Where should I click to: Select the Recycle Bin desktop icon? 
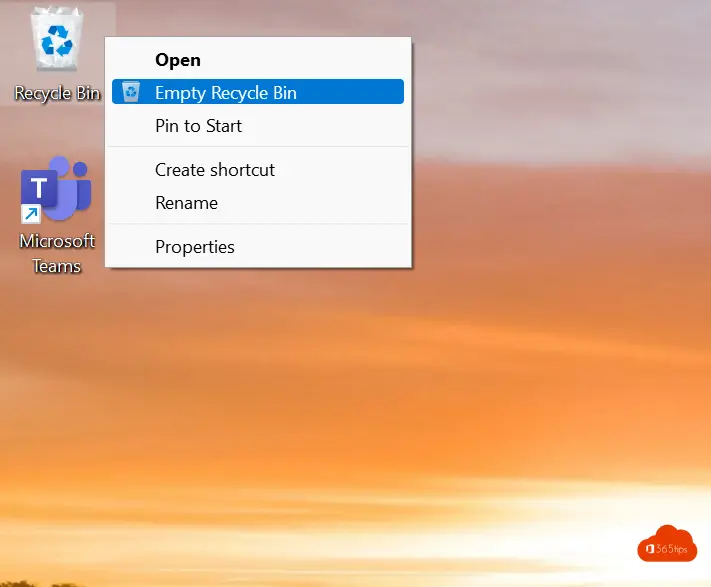click(57, 52)
